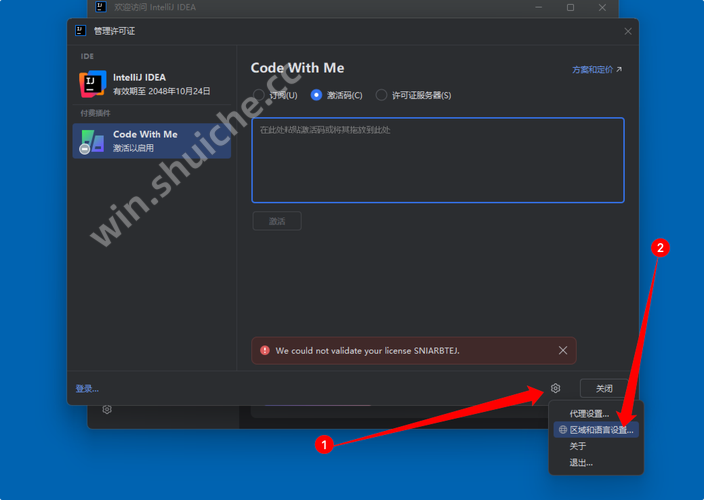Close the 管理许可证 dialog with the X
704x500 pixels.
pos(628,31)
